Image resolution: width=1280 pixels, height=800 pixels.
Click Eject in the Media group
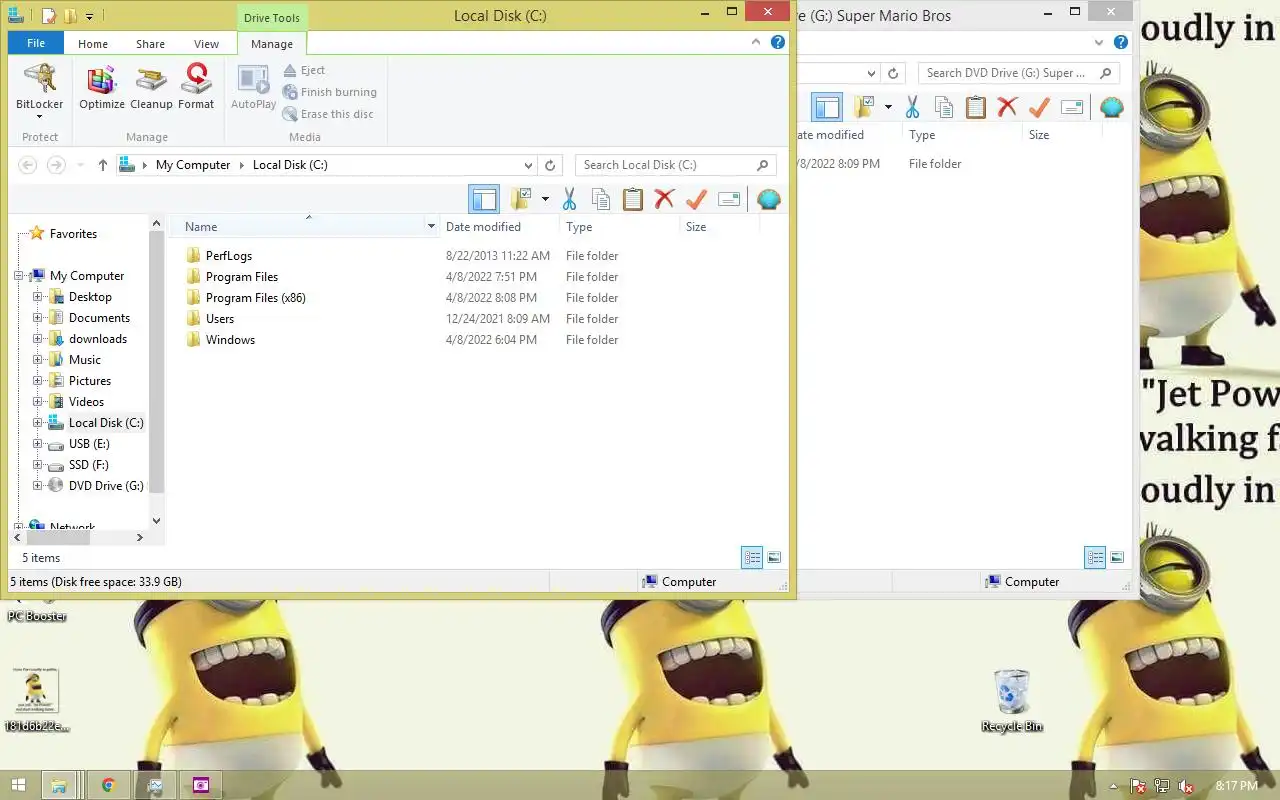[x=304, y=70]
